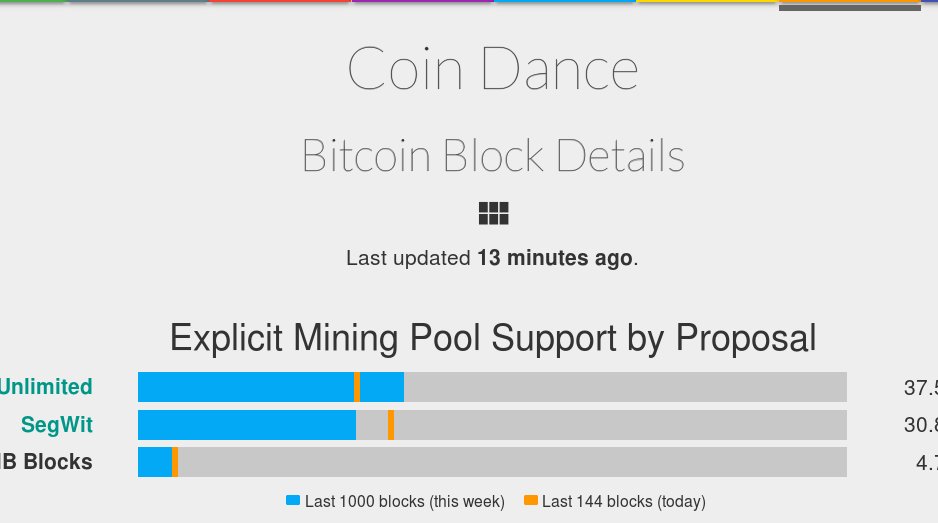938x523 pixels.
Task: Select the active orange tab with gray underline
Action: coord(849,5)
